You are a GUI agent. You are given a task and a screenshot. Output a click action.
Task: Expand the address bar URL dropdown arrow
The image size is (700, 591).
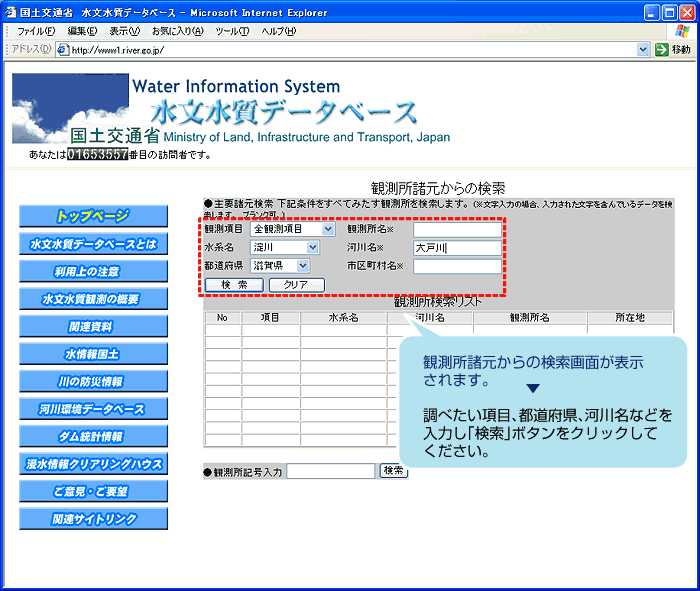click(643, 49)
